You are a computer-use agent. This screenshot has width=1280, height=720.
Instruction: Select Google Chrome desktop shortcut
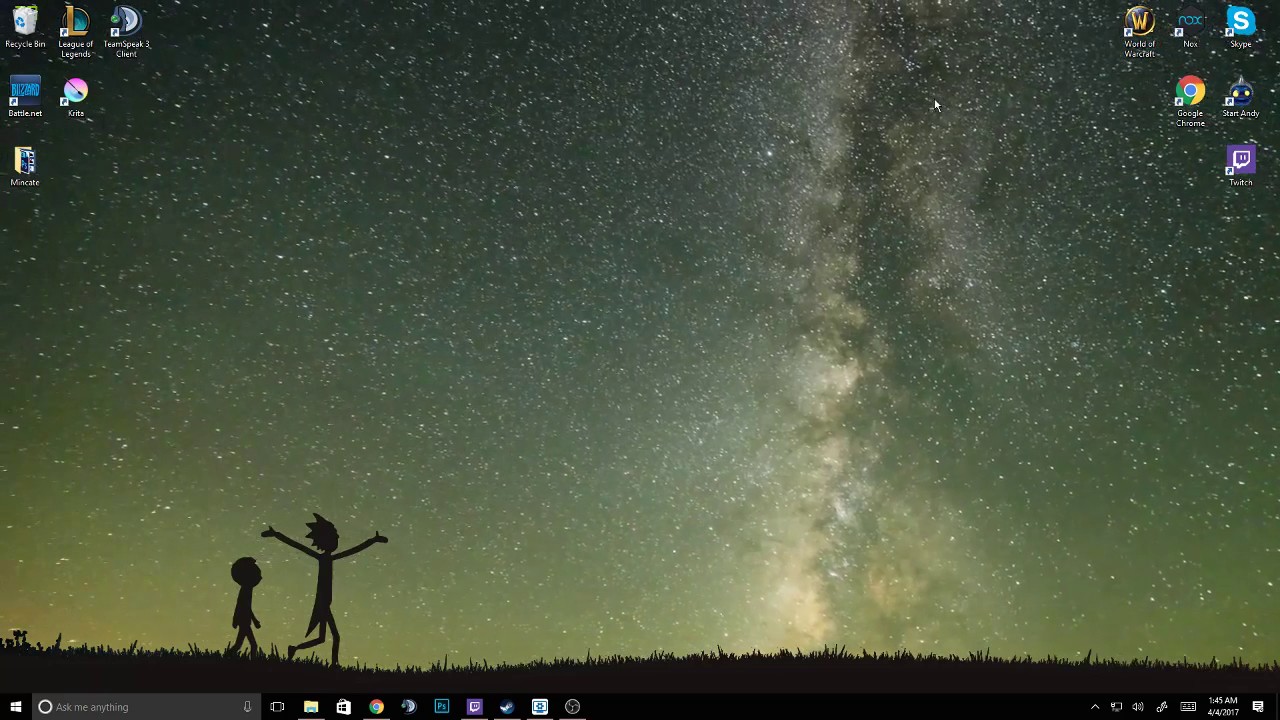point(1190,102)
